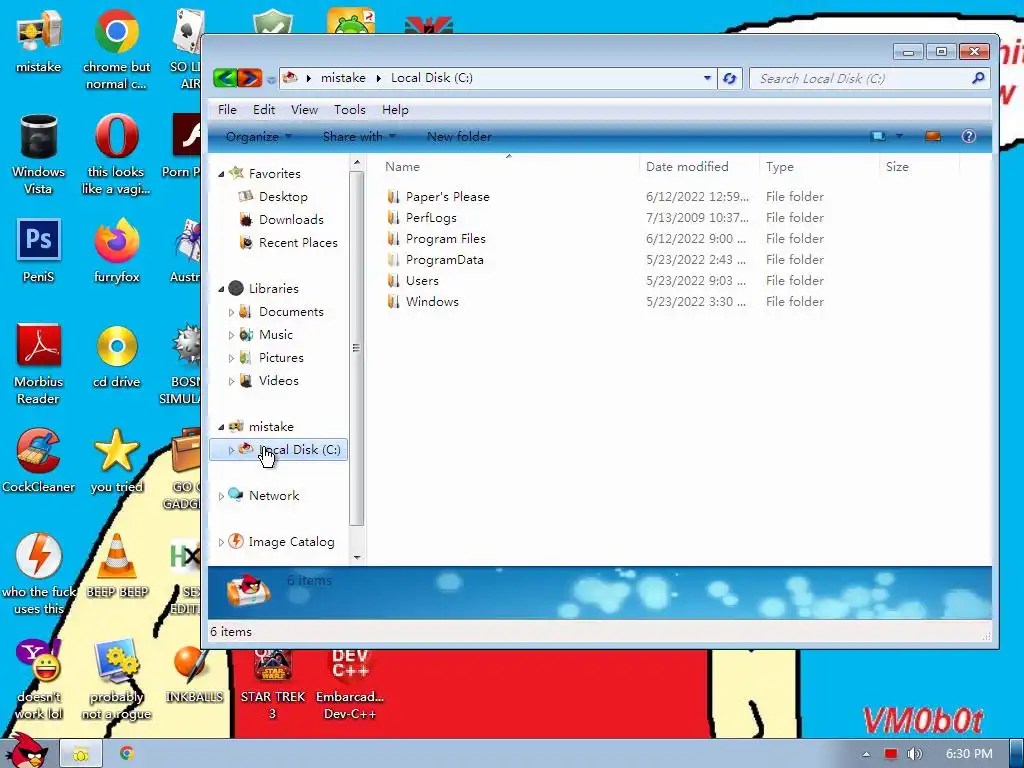The image size is (1024, 768).
Task: Open the Help menu
Action: pyautogui.click(x=395, y=110)
